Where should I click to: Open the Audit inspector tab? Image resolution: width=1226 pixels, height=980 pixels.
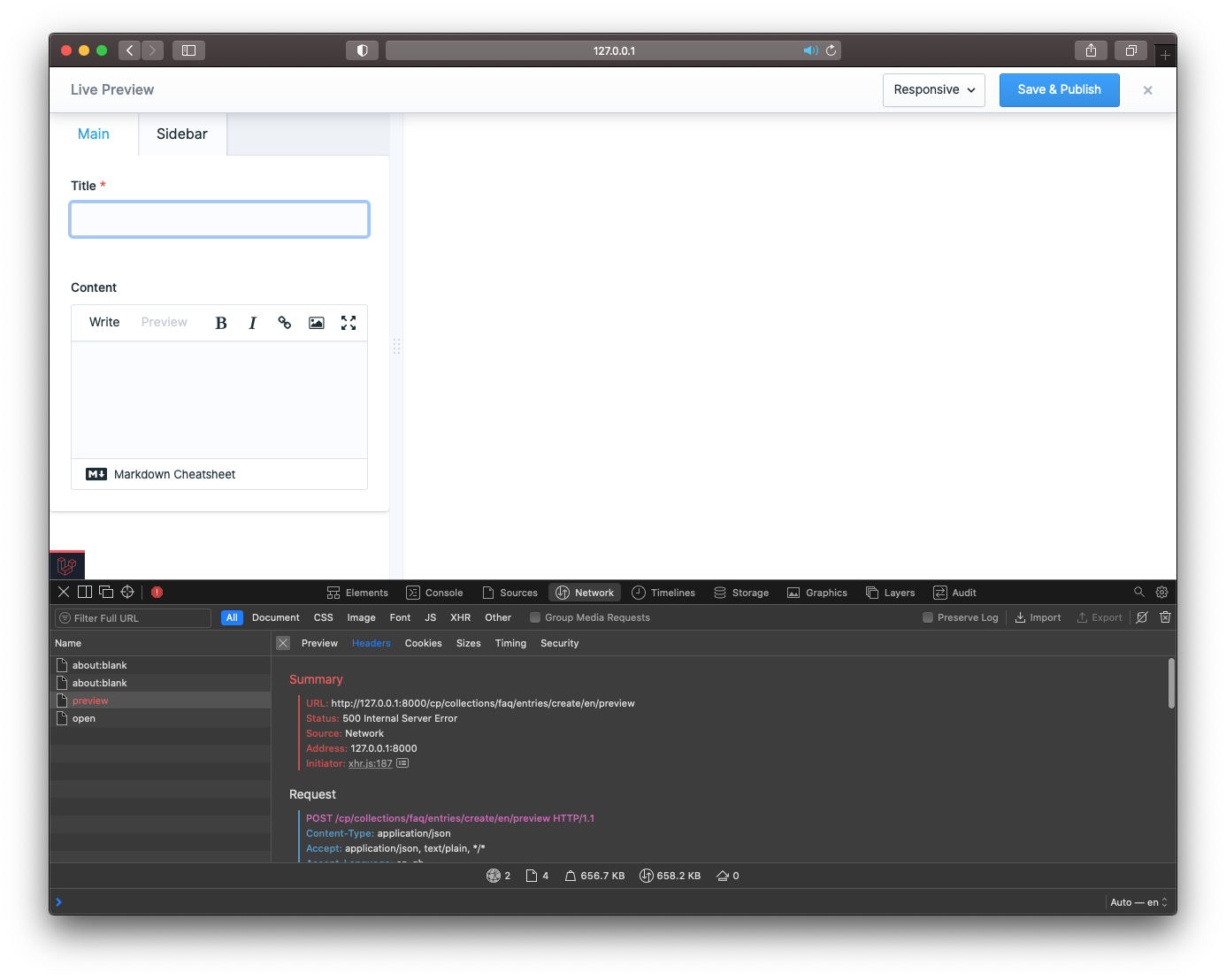[x=954, y=593]
